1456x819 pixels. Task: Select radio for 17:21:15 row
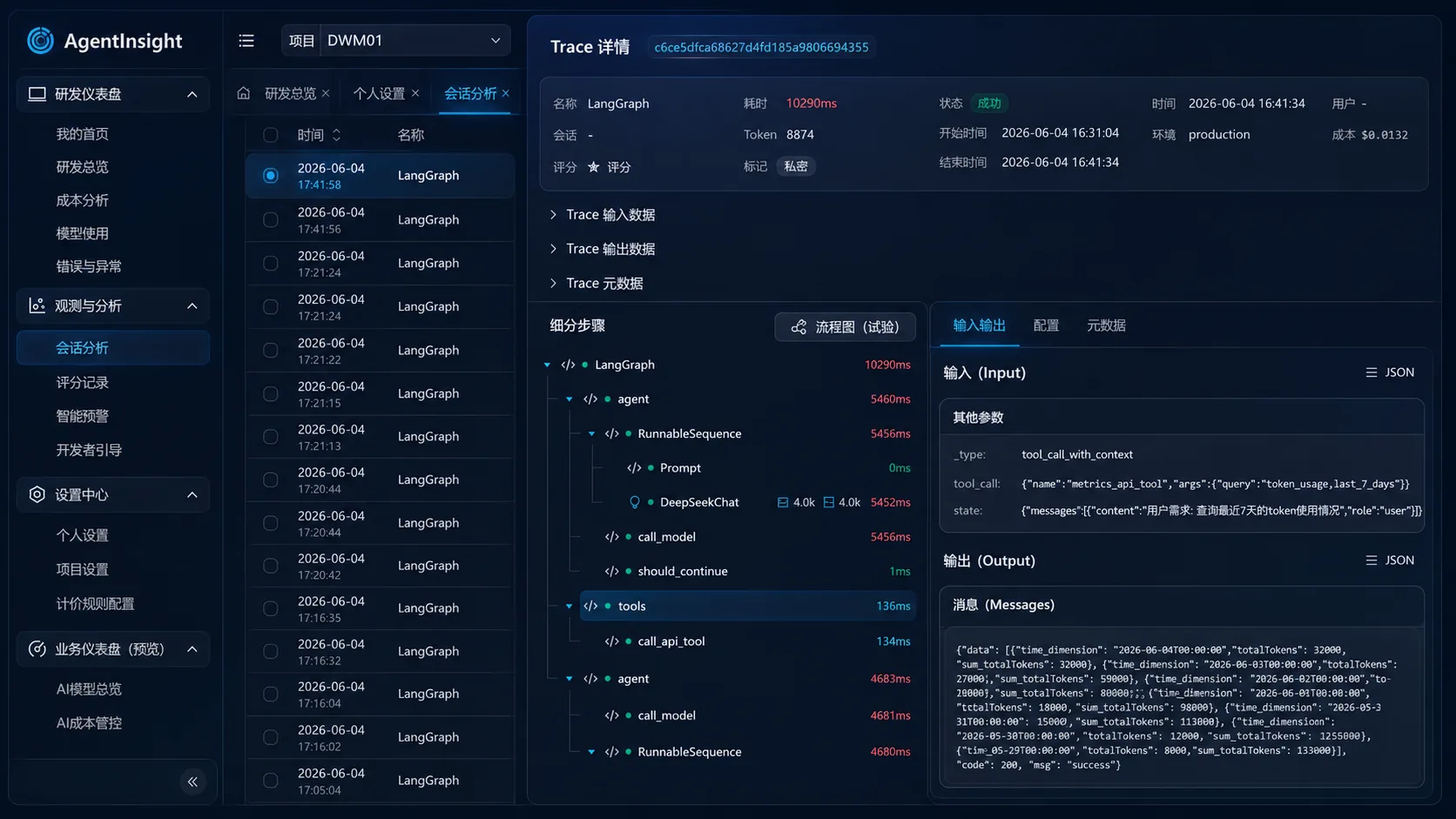coord(271,393)
